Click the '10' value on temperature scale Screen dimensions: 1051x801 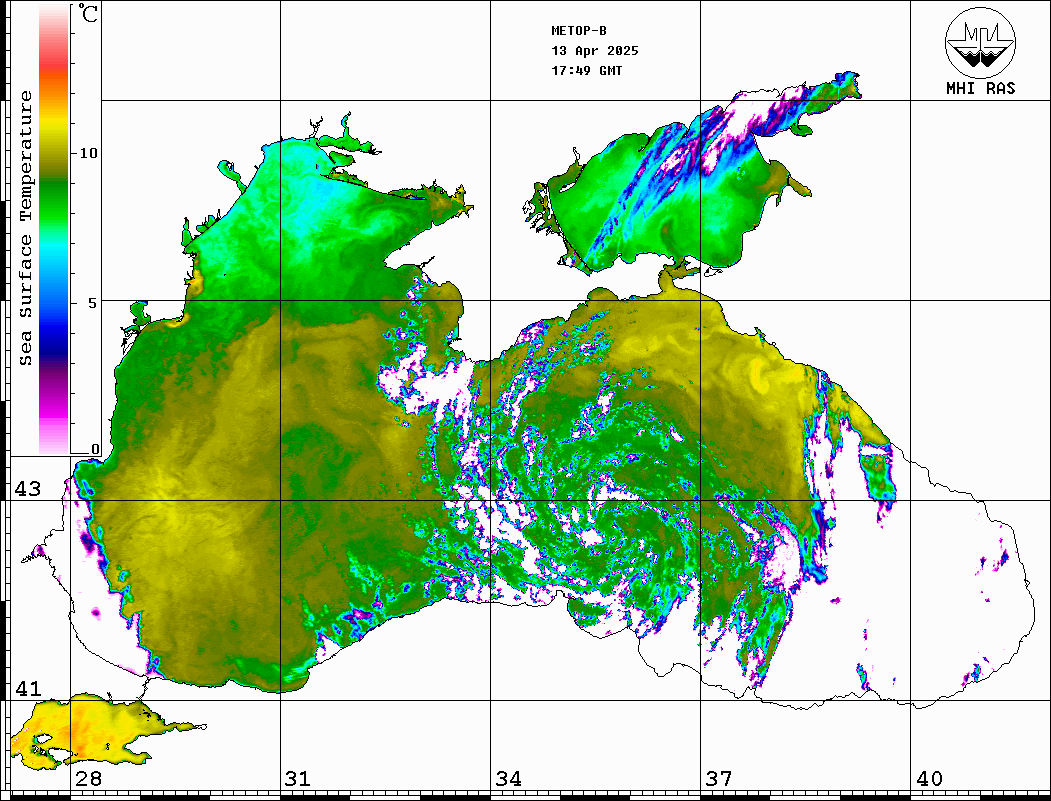[x=88, y=153]
